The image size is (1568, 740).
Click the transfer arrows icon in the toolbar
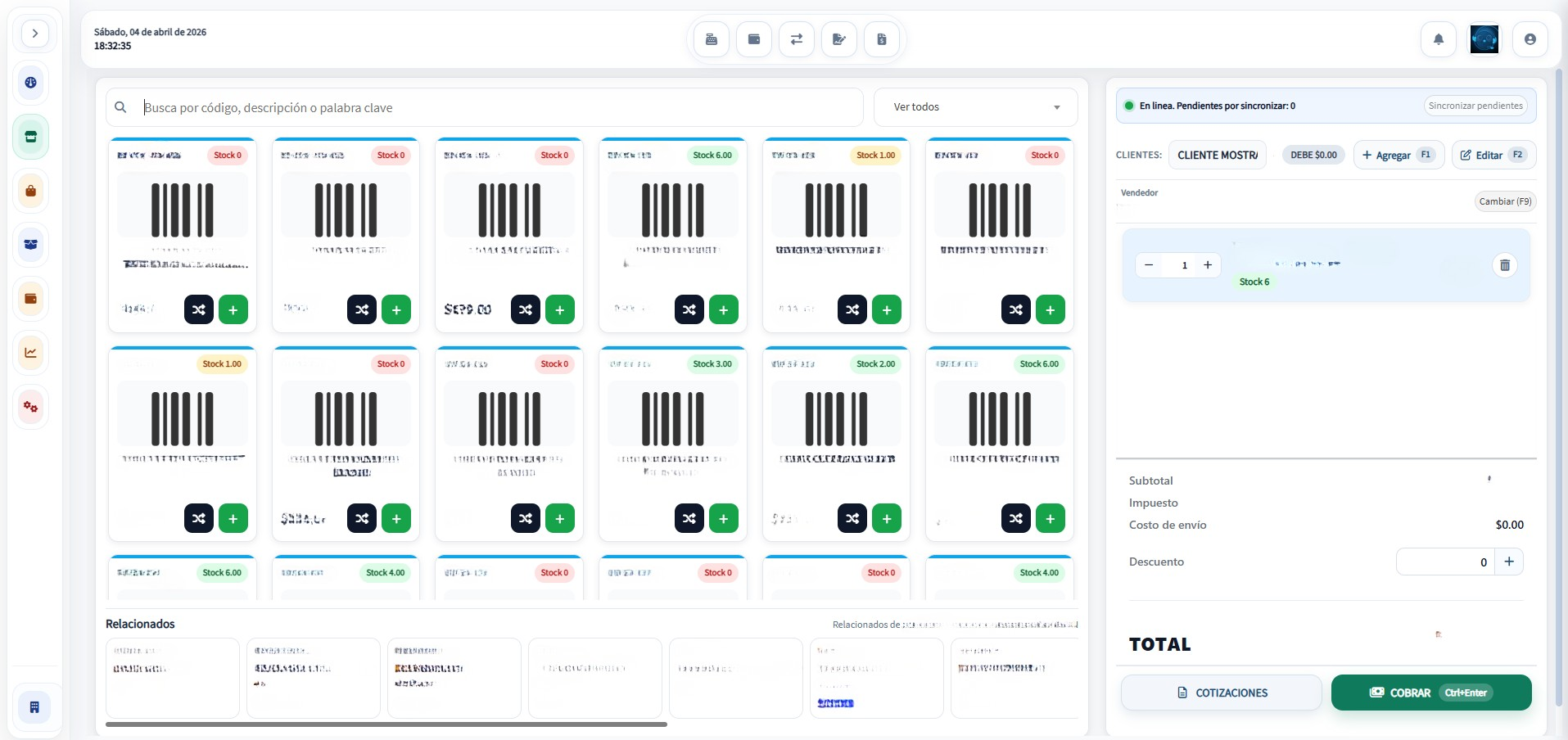[796, 38]
